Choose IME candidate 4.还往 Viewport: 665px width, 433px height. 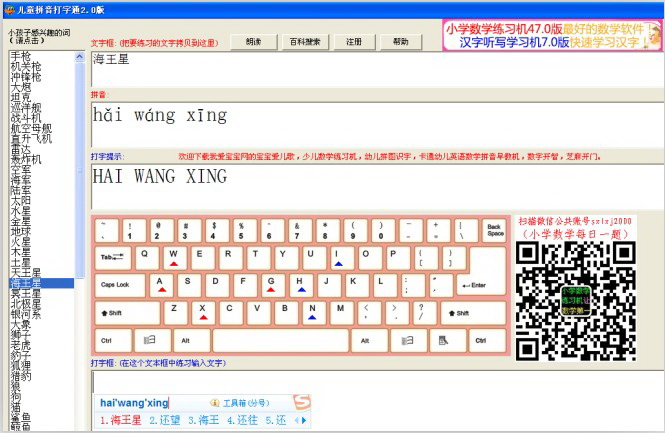[243, 420]
